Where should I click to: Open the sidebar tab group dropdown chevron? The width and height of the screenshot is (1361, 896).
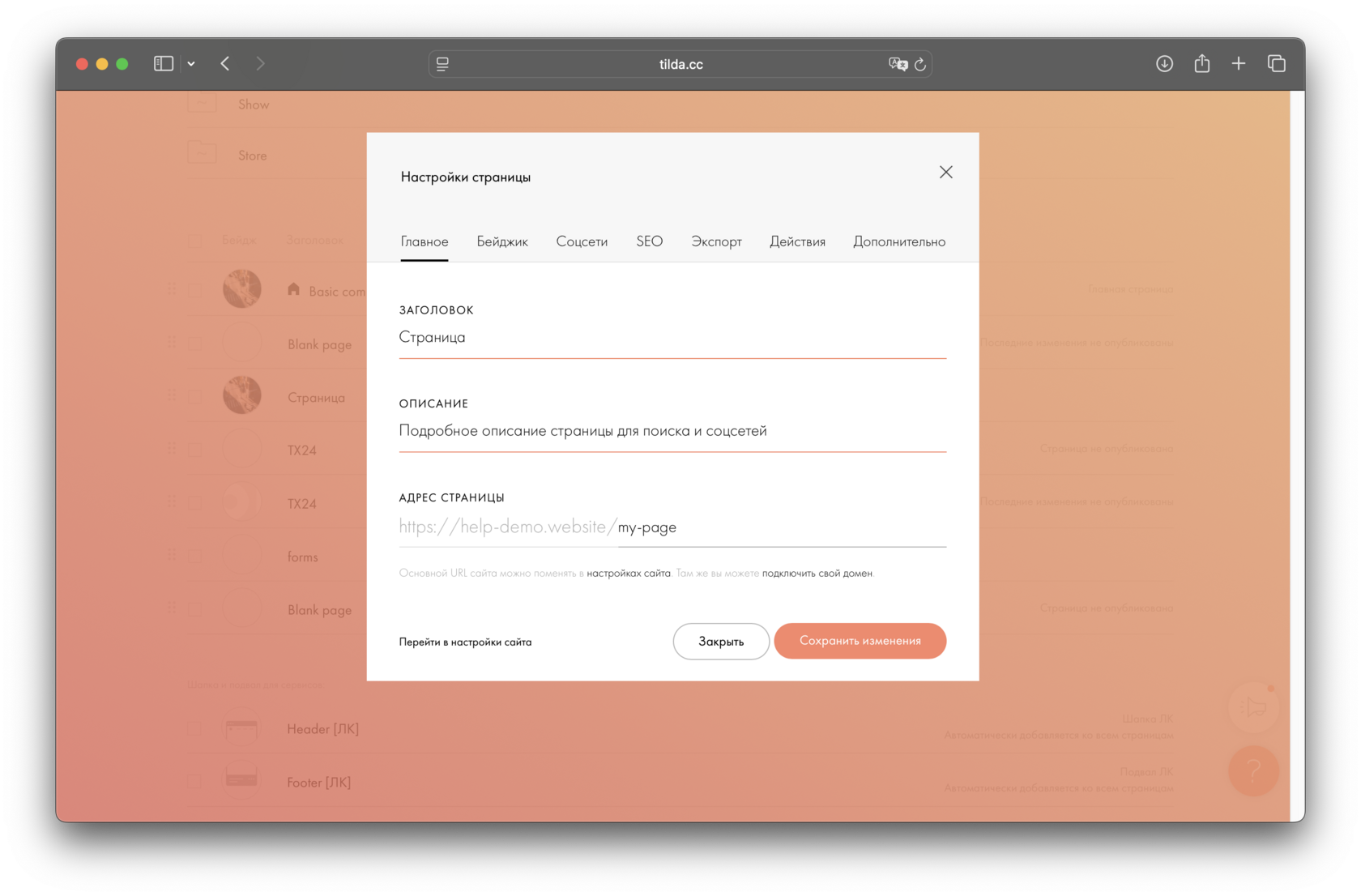tap(191, 63)
